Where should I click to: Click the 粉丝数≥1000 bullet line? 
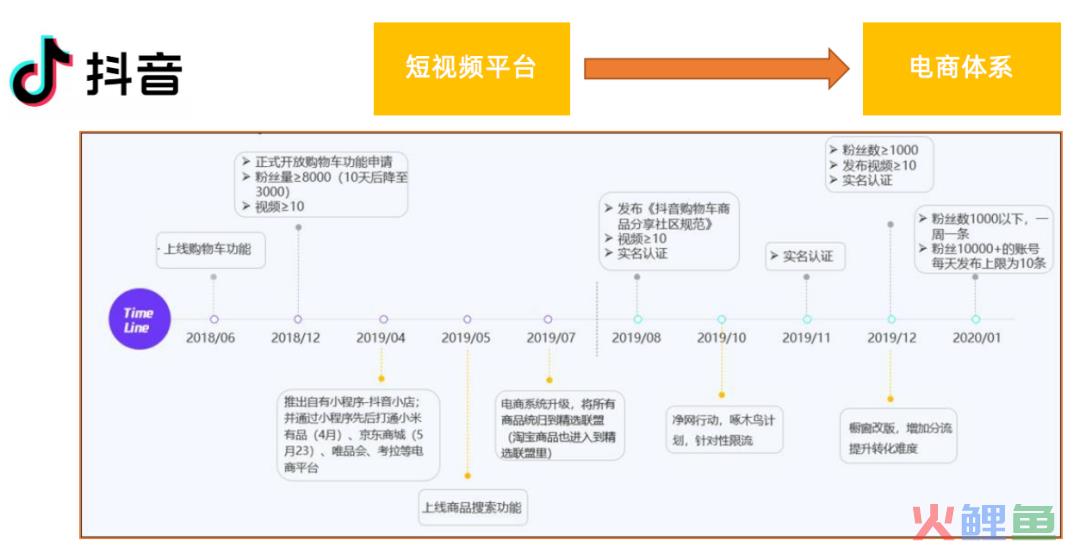tap(873, 150)
